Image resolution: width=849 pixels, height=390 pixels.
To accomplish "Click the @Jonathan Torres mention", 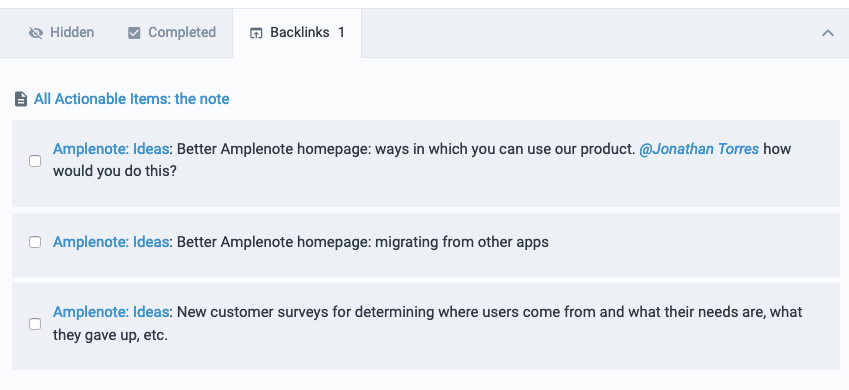I will (x=699, y=149).
